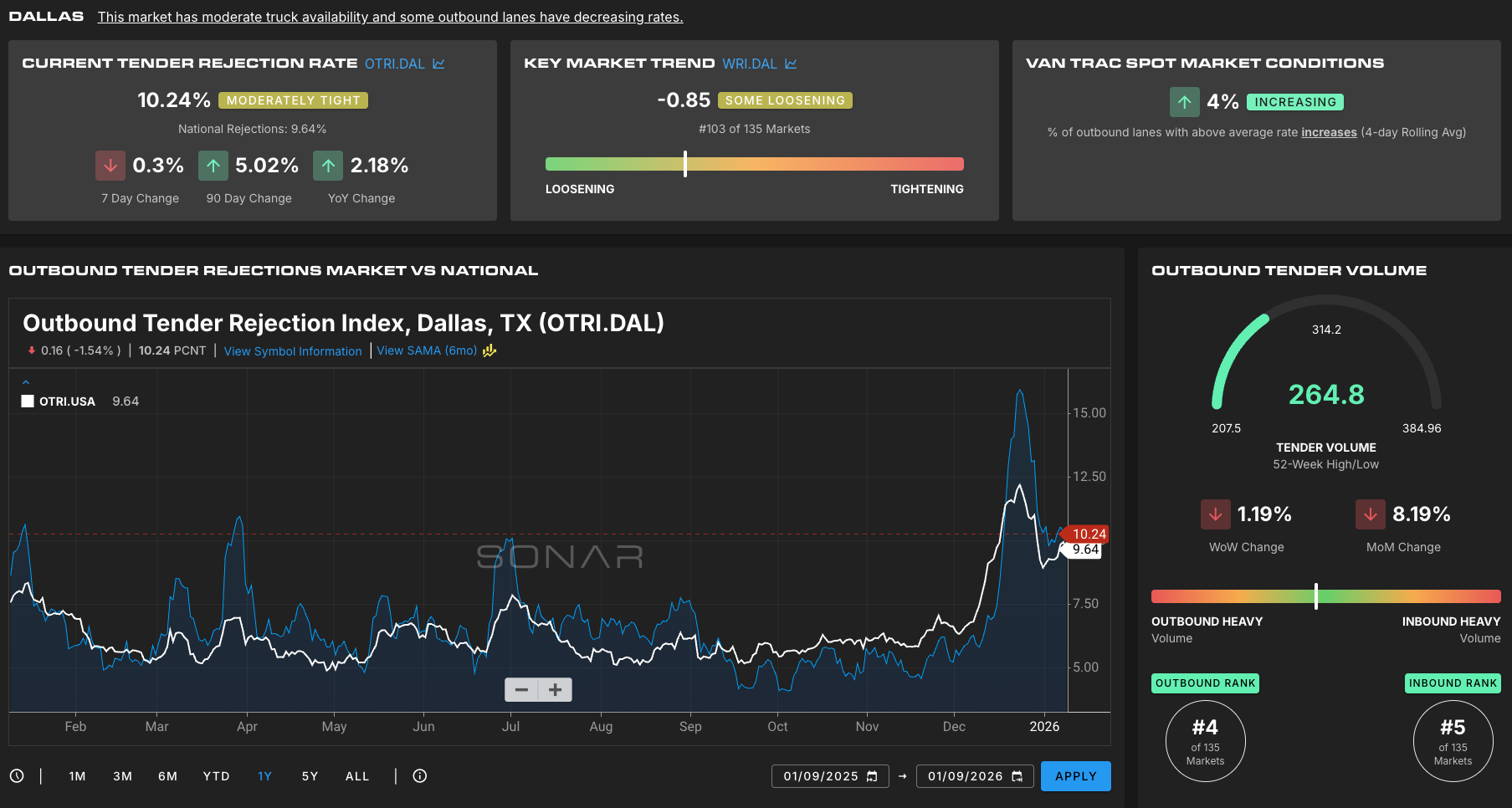
Task: Open View Symbol Information link
Action: 293,351
